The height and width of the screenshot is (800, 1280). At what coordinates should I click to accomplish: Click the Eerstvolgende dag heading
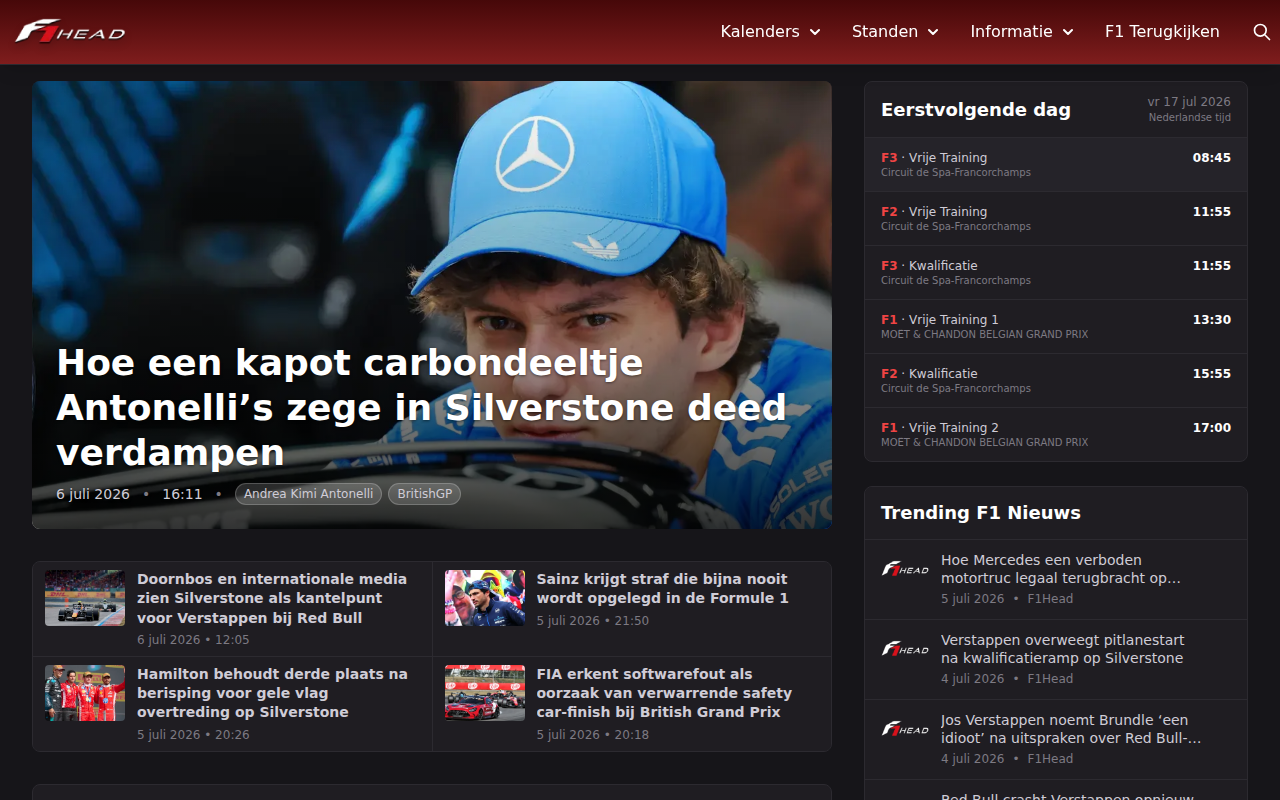tap(976, 110)
